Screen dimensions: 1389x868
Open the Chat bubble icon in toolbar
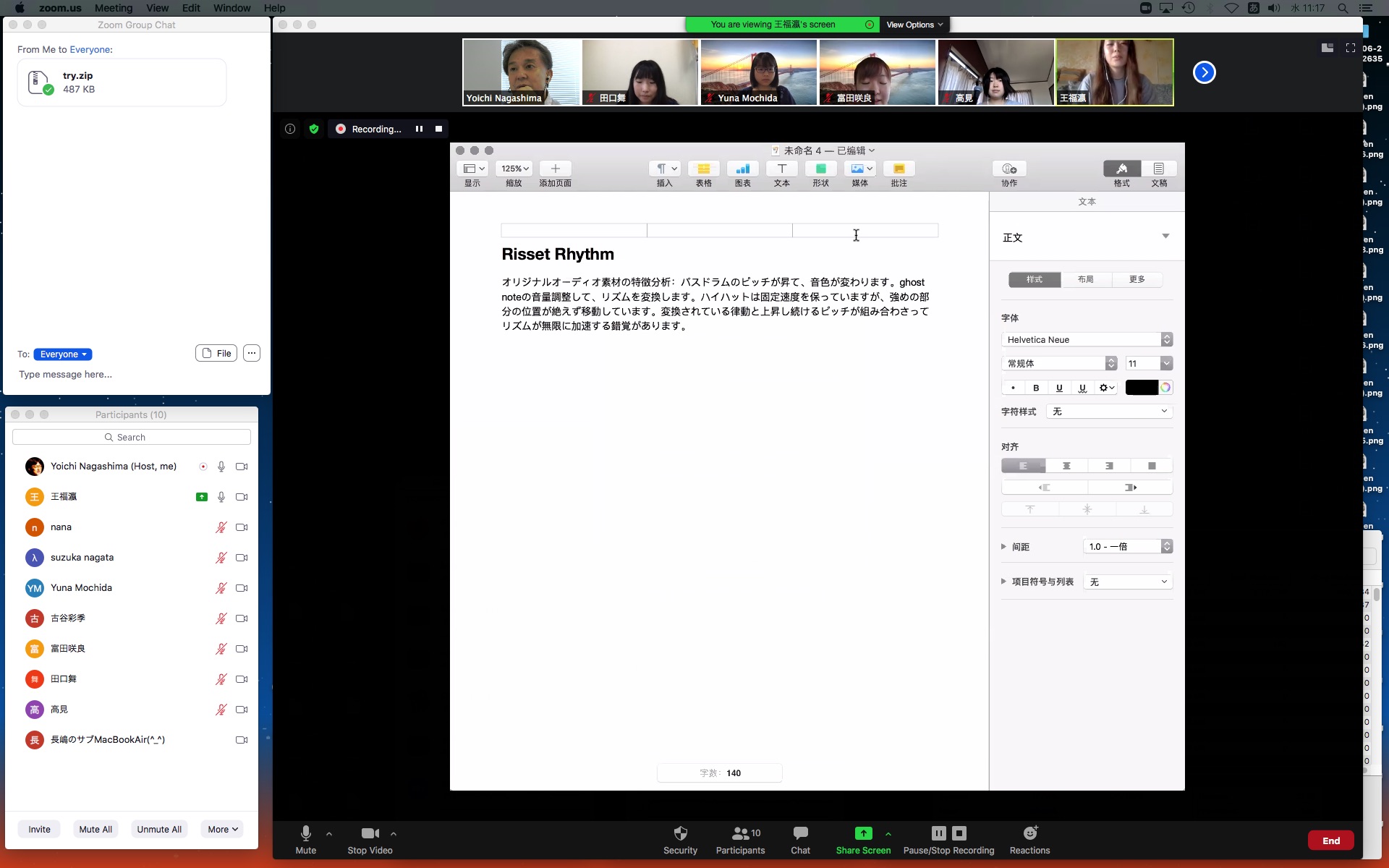[x=800, y=833]
